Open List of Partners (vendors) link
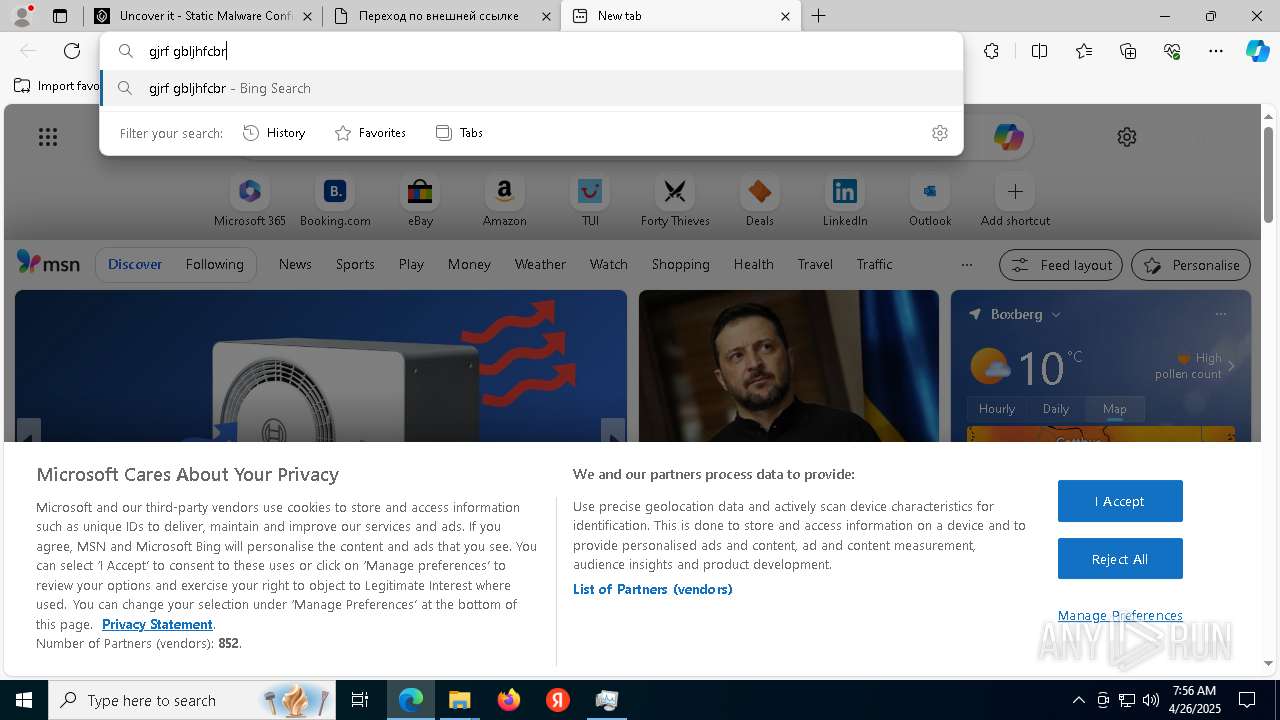The image size is (1280, 720). 652,589
